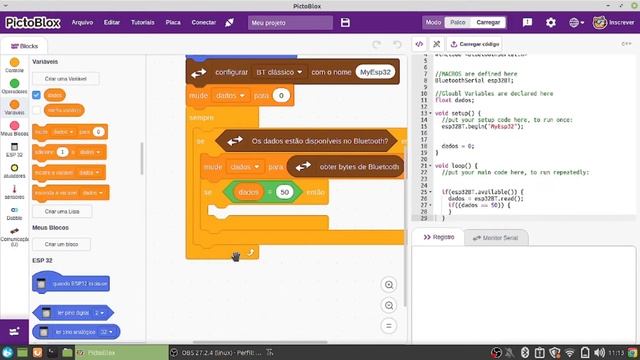
Task: Select the Blocks tab
Action: click(24, 46)
